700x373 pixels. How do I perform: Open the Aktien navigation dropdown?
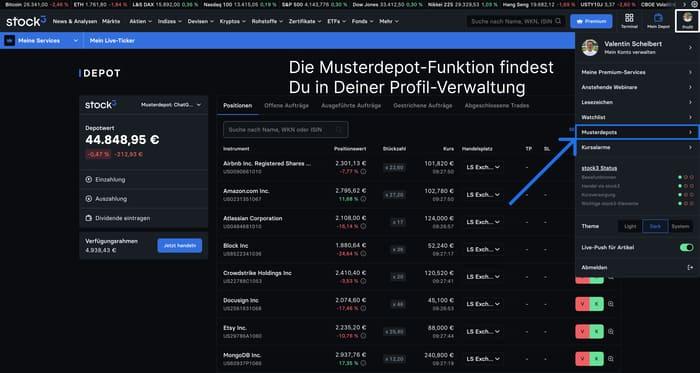click(x=141, y=21)
